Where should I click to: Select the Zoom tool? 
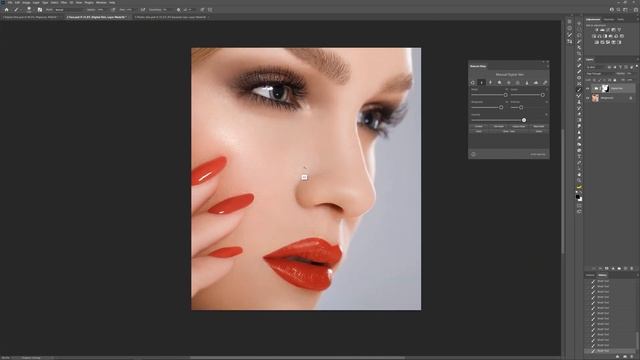(579, 180)
